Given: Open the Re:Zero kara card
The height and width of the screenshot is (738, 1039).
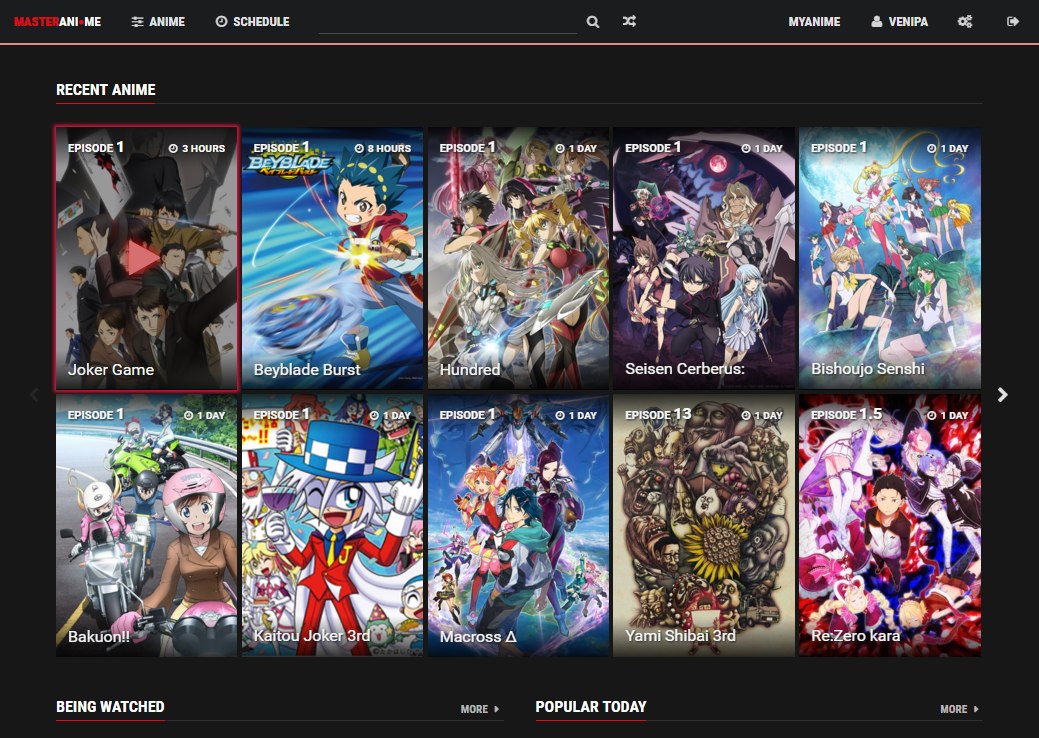Looking at the screenshot, I should [x=890, y=525].
